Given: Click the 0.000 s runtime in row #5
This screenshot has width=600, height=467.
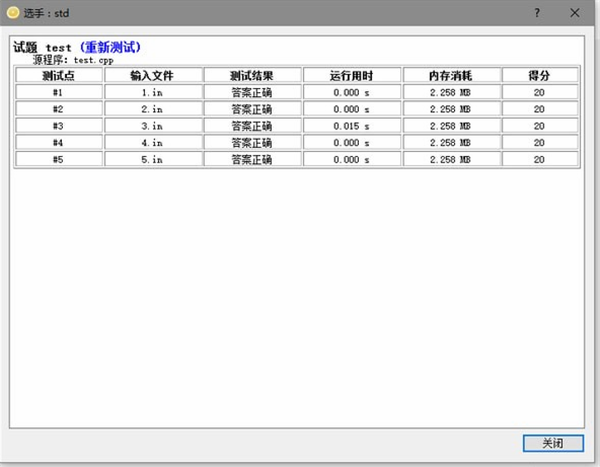Looking at the screenshot, I should pos(352,160).
